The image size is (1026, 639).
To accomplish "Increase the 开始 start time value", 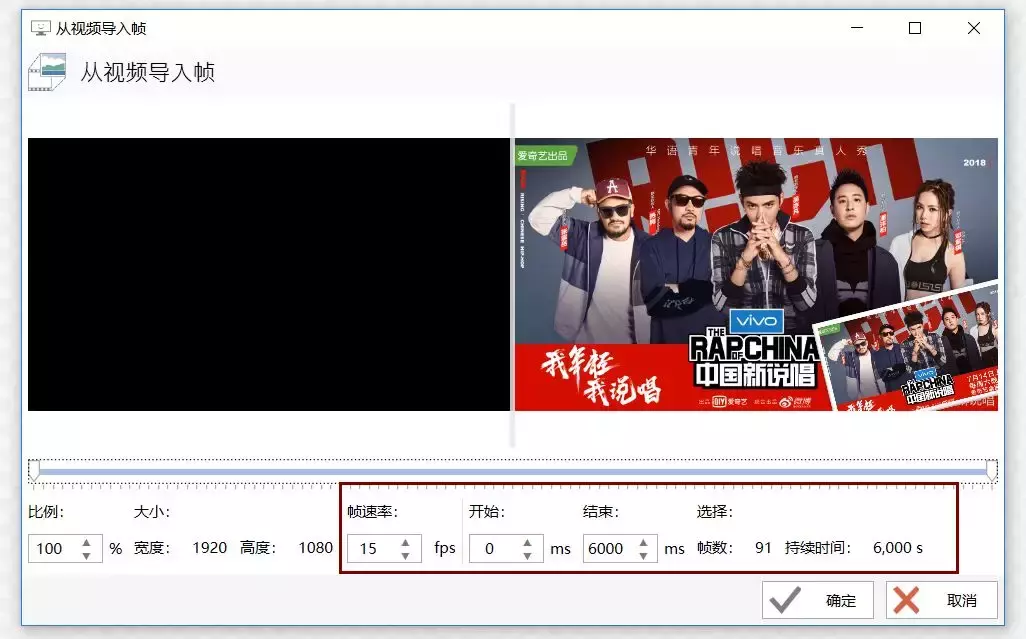I will pyautogui.click(x=527, y=542).
